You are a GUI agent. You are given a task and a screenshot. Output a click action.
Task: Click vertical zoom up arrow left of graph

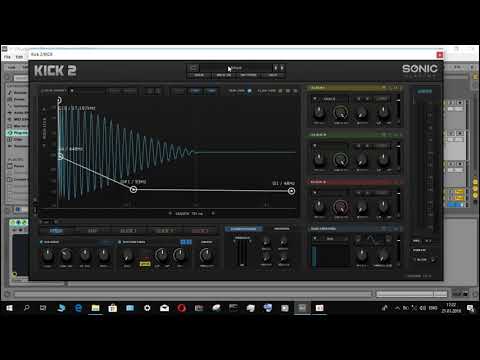(44, 109)
